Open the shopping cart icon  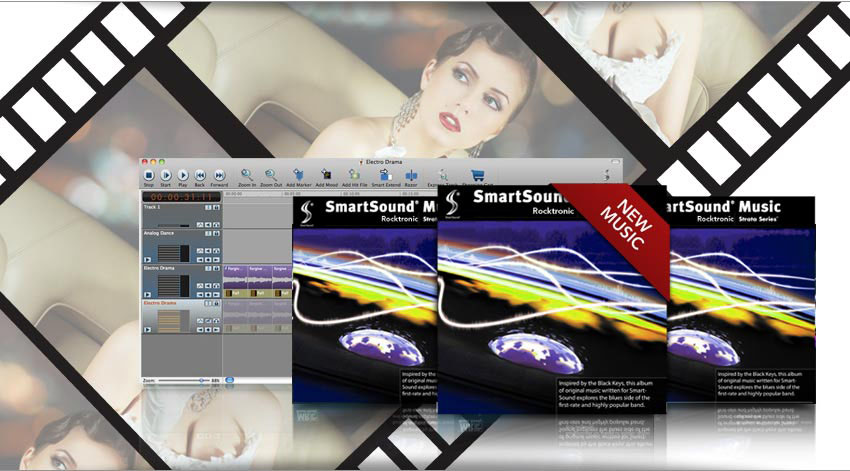477,176
